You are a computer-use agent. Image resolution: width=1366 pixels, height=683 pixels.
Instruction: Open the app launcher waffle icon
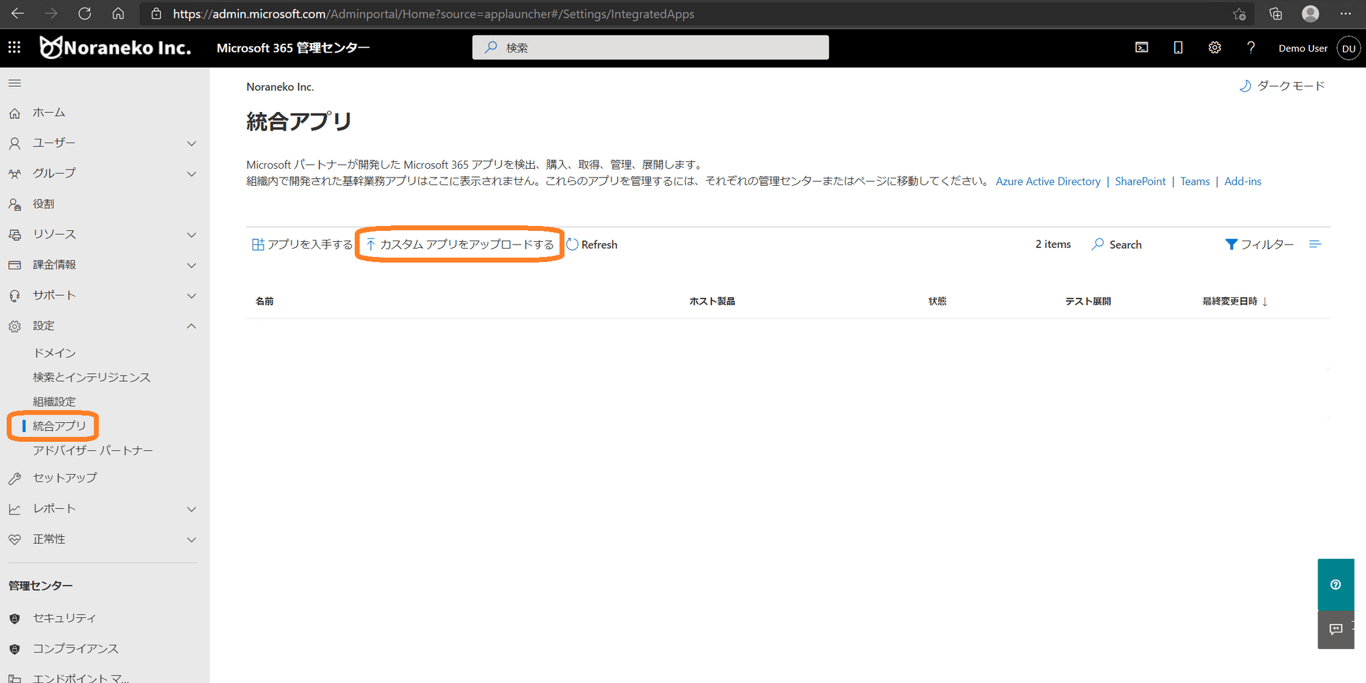(x=14, y=47)
